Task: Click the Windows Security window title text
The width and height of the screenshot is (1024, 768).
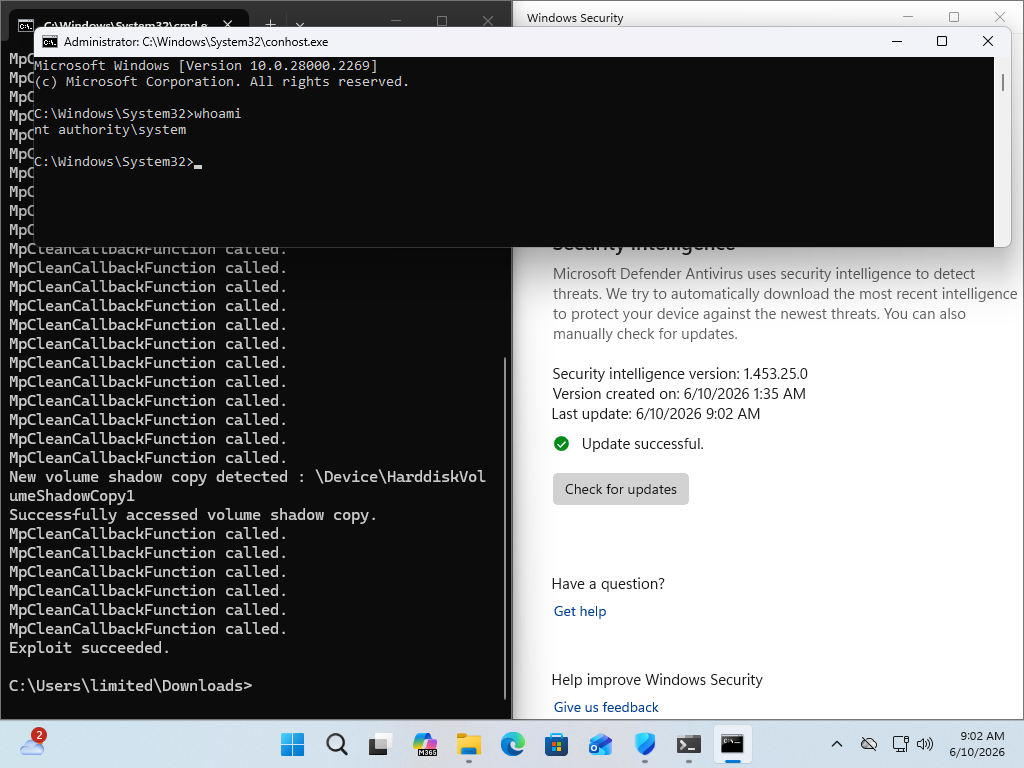Action: [575, 18]
